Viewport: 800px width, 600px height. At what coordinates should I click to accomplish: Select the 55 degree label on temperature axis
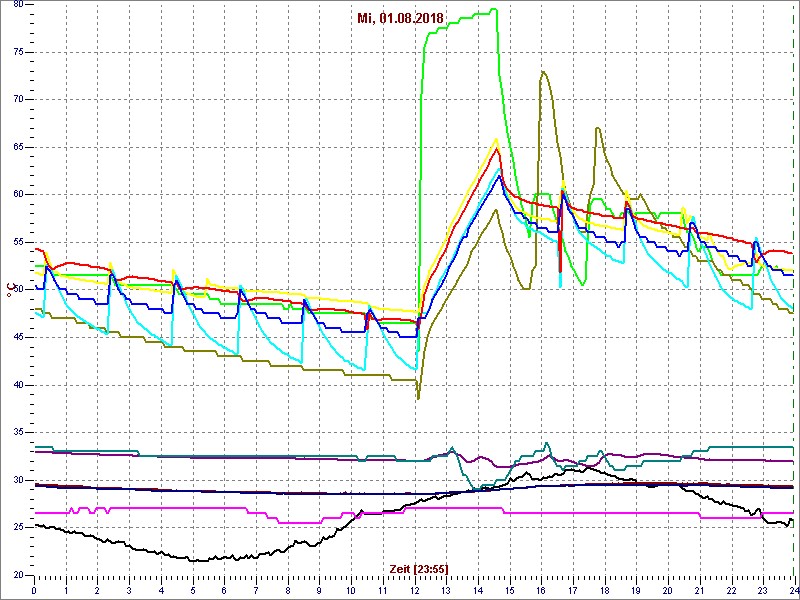coord(17,242)
